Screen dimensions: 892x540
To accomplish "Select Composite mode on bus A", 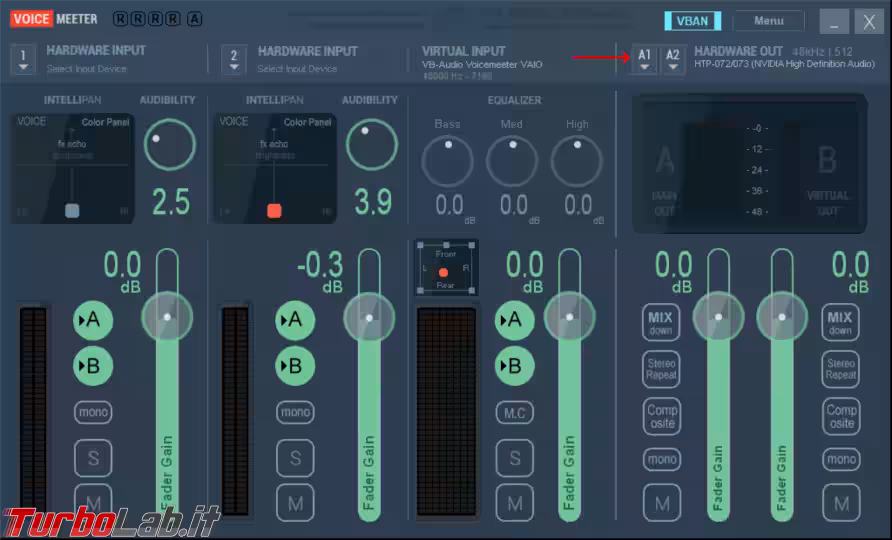I will [662, 417].
